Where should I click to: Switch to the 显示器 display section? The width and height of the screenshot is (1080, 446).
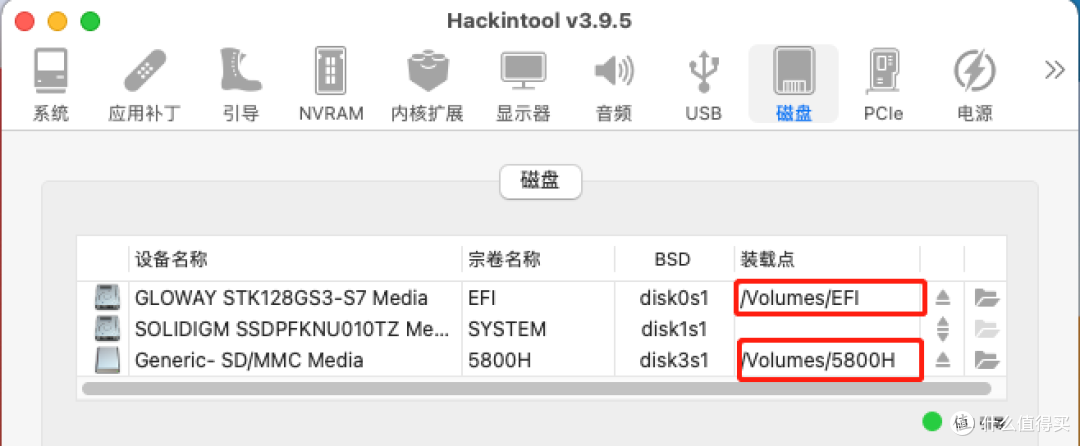click(523, 85)
